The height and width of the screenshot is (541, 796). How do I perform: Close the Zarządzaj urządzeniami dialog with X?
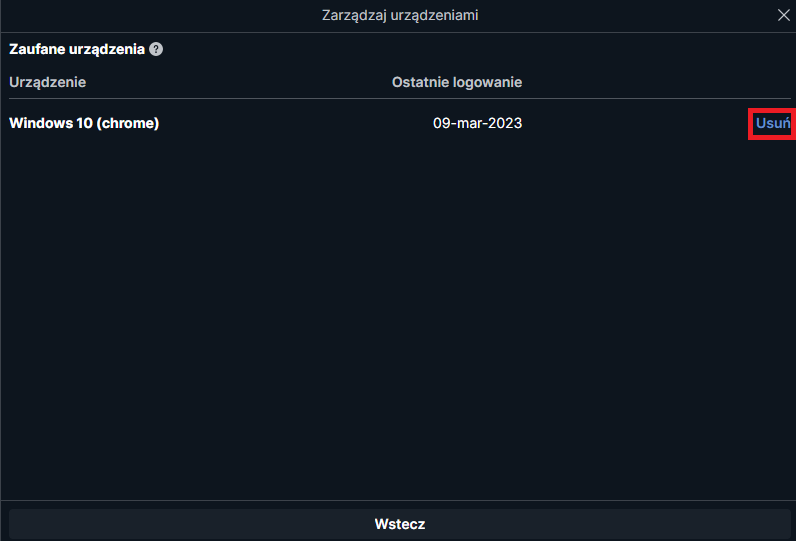pyautogui.click(x=783, y=15)
